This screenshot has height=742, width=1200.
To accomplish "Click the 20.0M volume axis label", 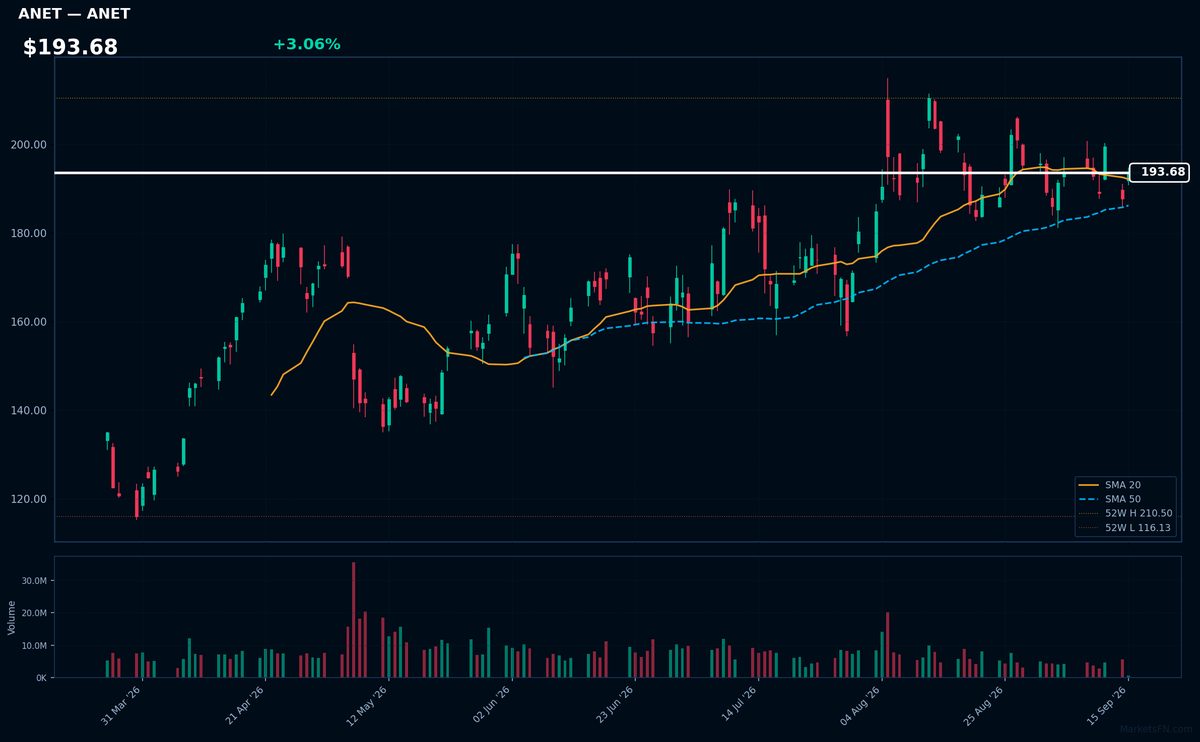I will [34, 613].
